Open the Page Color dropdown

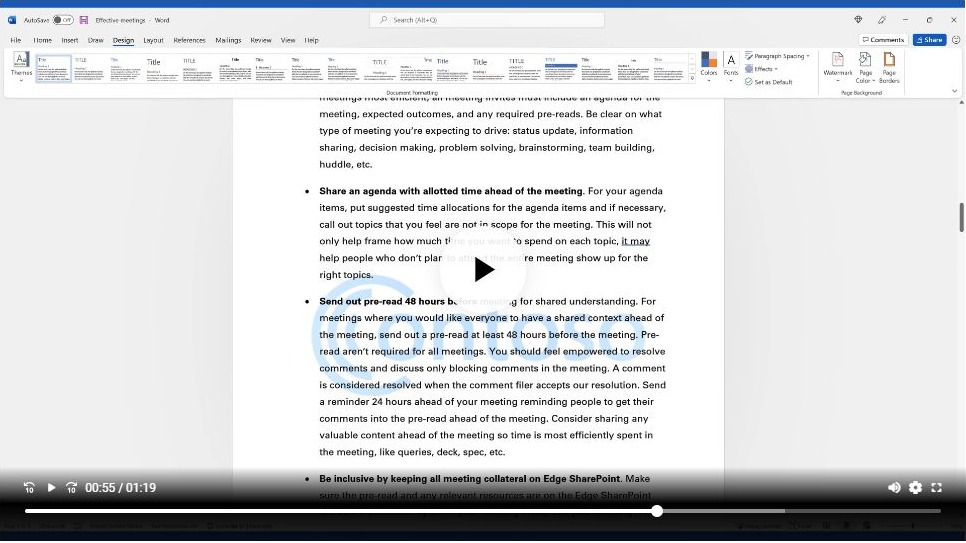865,67
